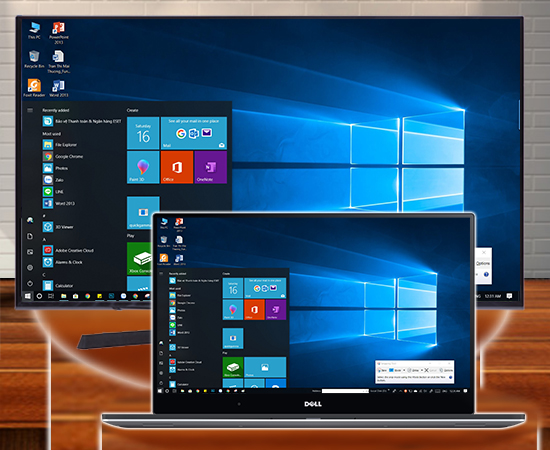This screenshot has width=550, height=450.
Task: Open OneNote tile on monitor Start menu
Action: click(211, 167)
